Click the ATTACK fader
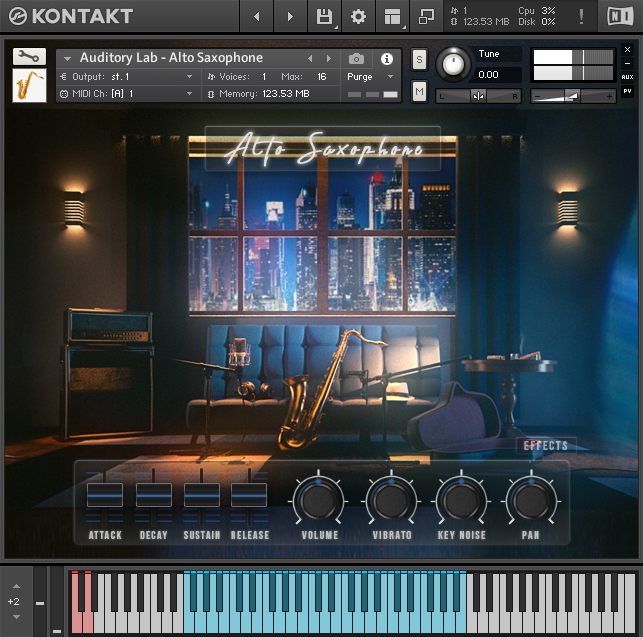The width and height of the screenshot is (643, 637). [105, 495]
